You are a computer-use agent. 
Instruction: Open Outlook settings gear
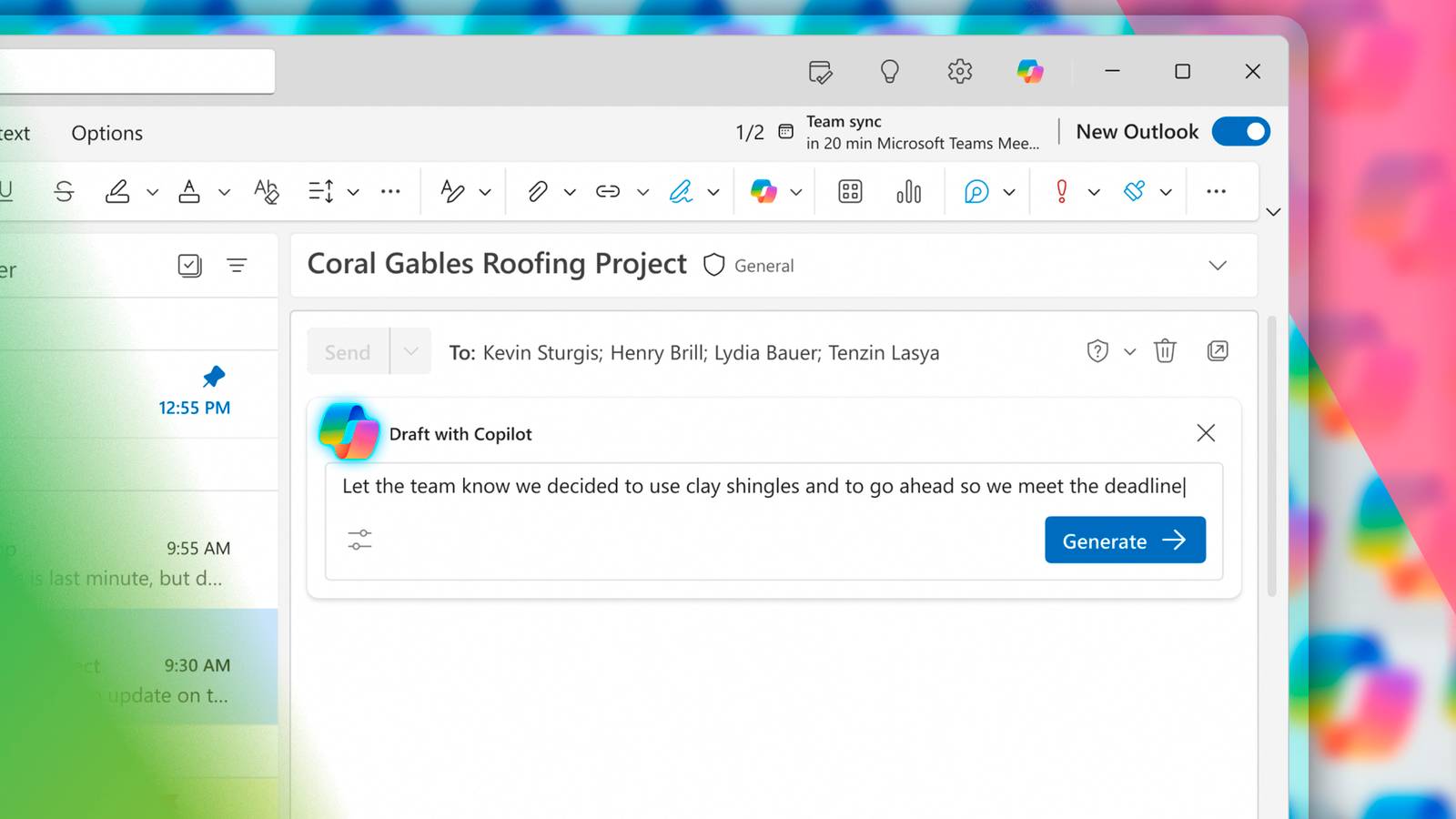click(x=959, y=71)
